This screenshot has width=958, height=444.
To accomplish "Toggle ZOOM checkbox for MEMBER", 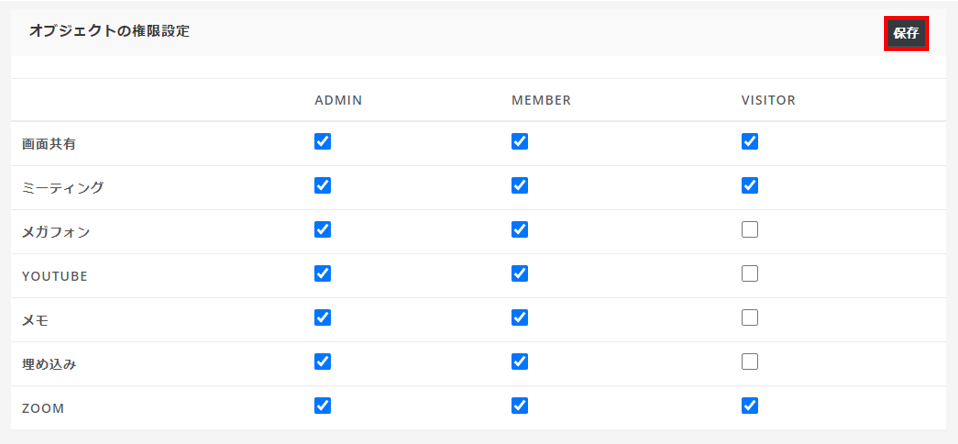I will tap(519, 406).
